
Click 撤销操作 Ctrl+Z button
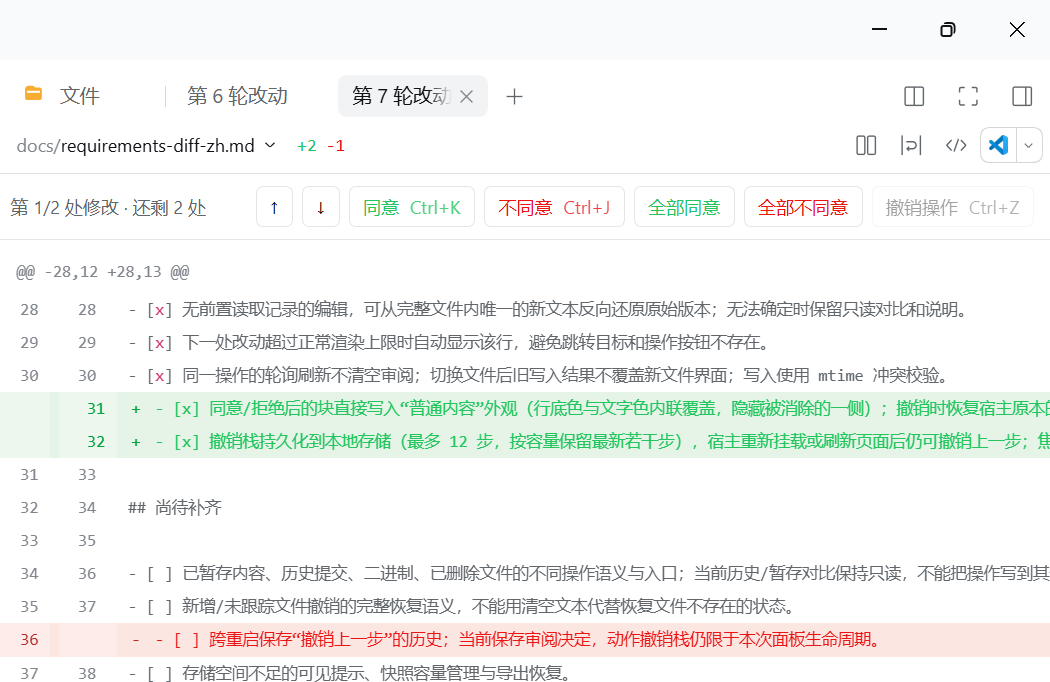coord(952,208)
